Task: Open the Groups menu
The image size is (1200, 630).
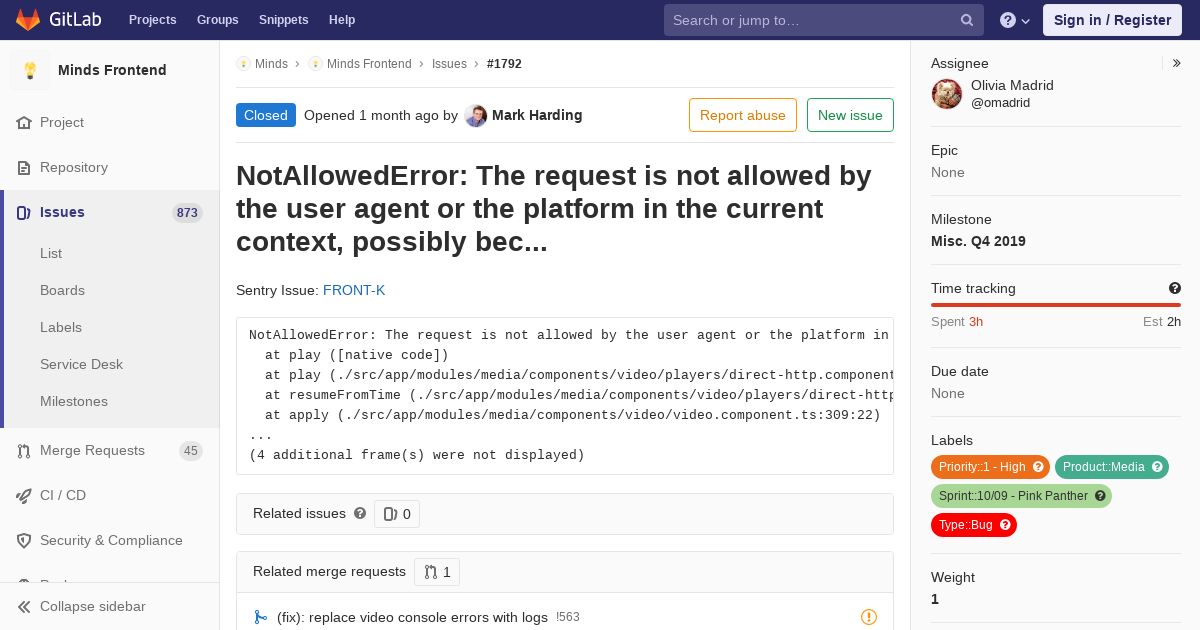Action: 218,20
